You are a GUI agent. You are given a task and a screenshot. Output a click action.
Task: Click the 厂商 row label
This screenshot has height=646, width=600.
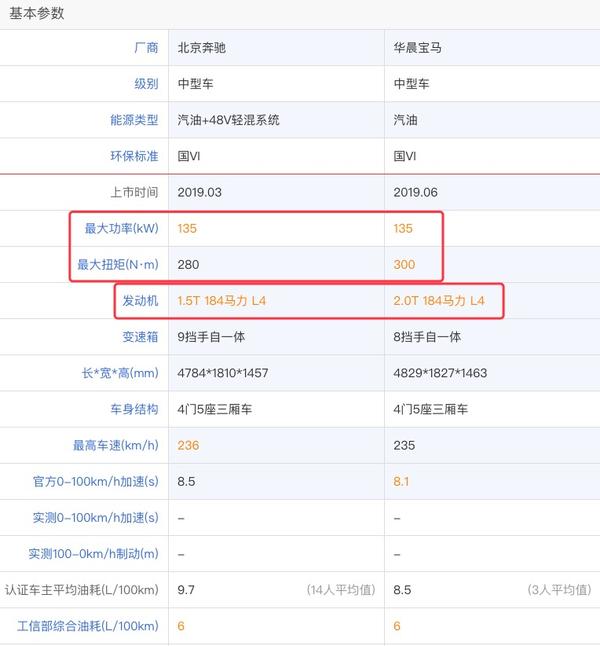coord(146,48)
